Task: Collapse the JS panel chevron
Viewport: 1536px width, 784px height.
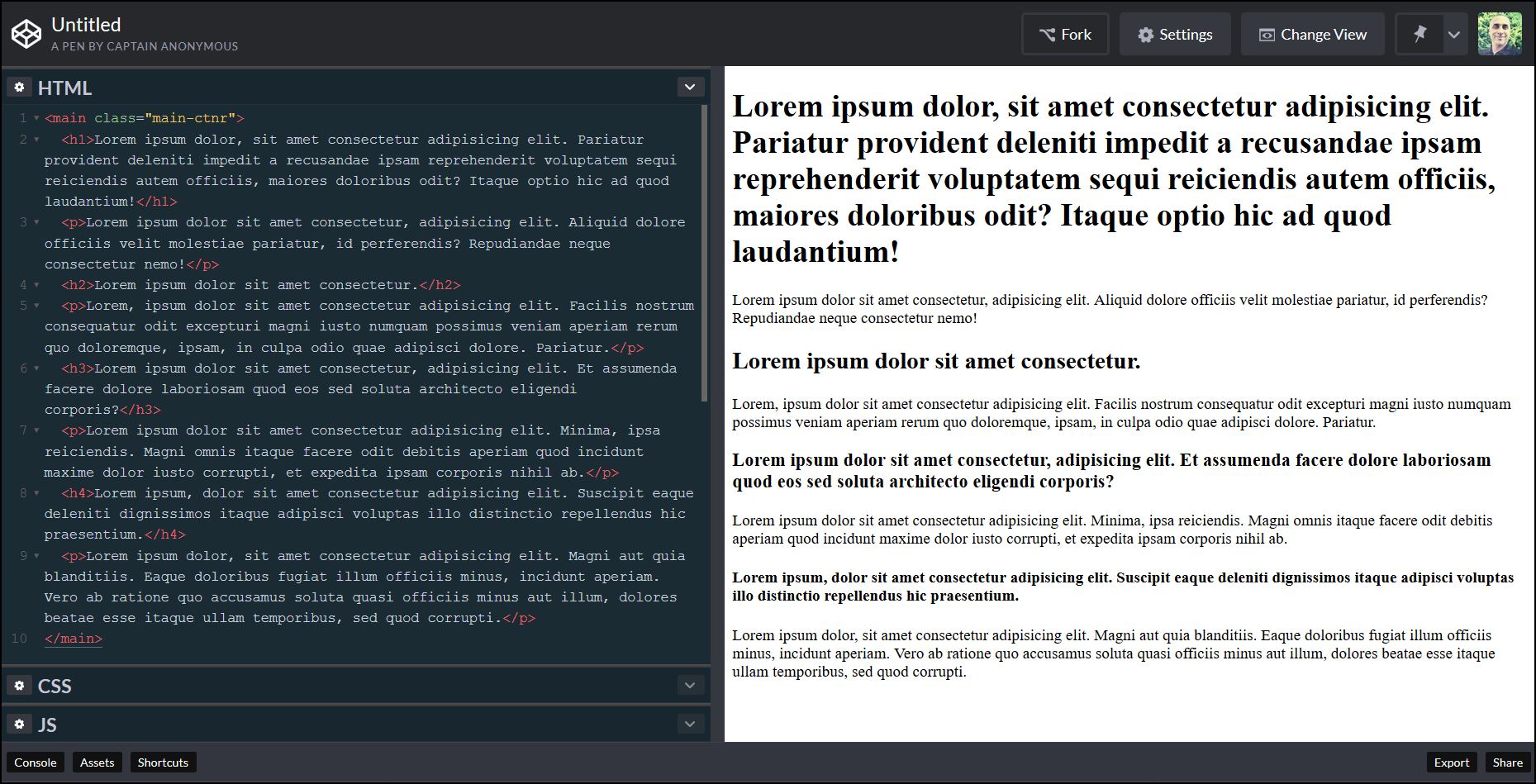Action: coord(691,724)
